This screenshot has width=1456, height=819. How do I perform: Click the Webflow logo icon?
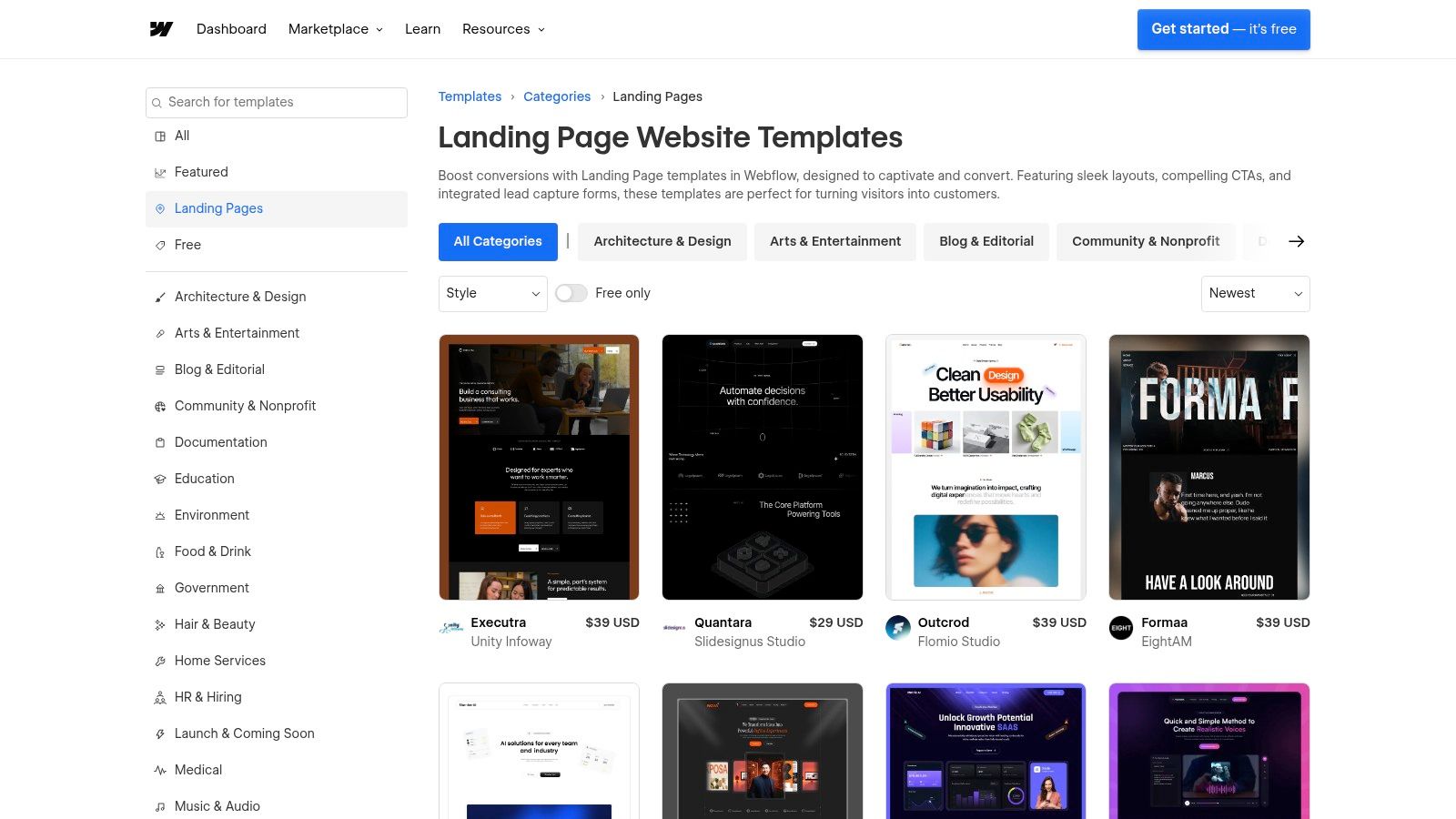click(161, 29)
